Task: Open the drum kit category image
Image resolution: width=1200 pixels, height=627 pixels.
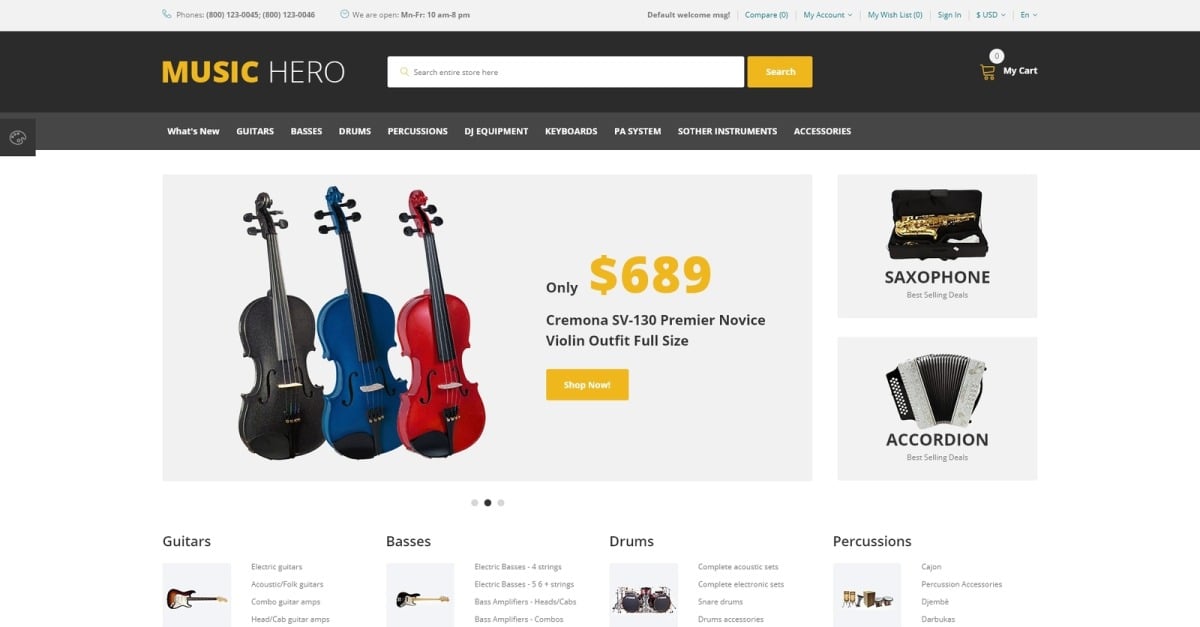Action: coord(643,598)
